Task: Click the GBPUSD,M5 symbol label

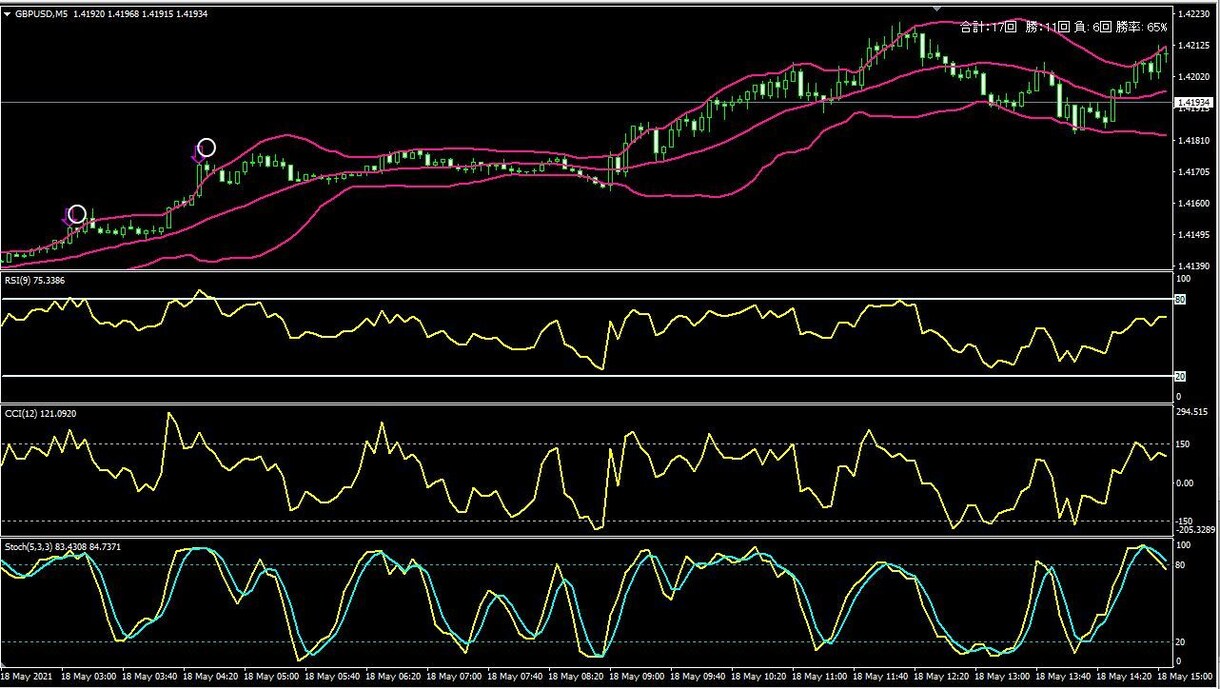Action: (x=41, y=14)
